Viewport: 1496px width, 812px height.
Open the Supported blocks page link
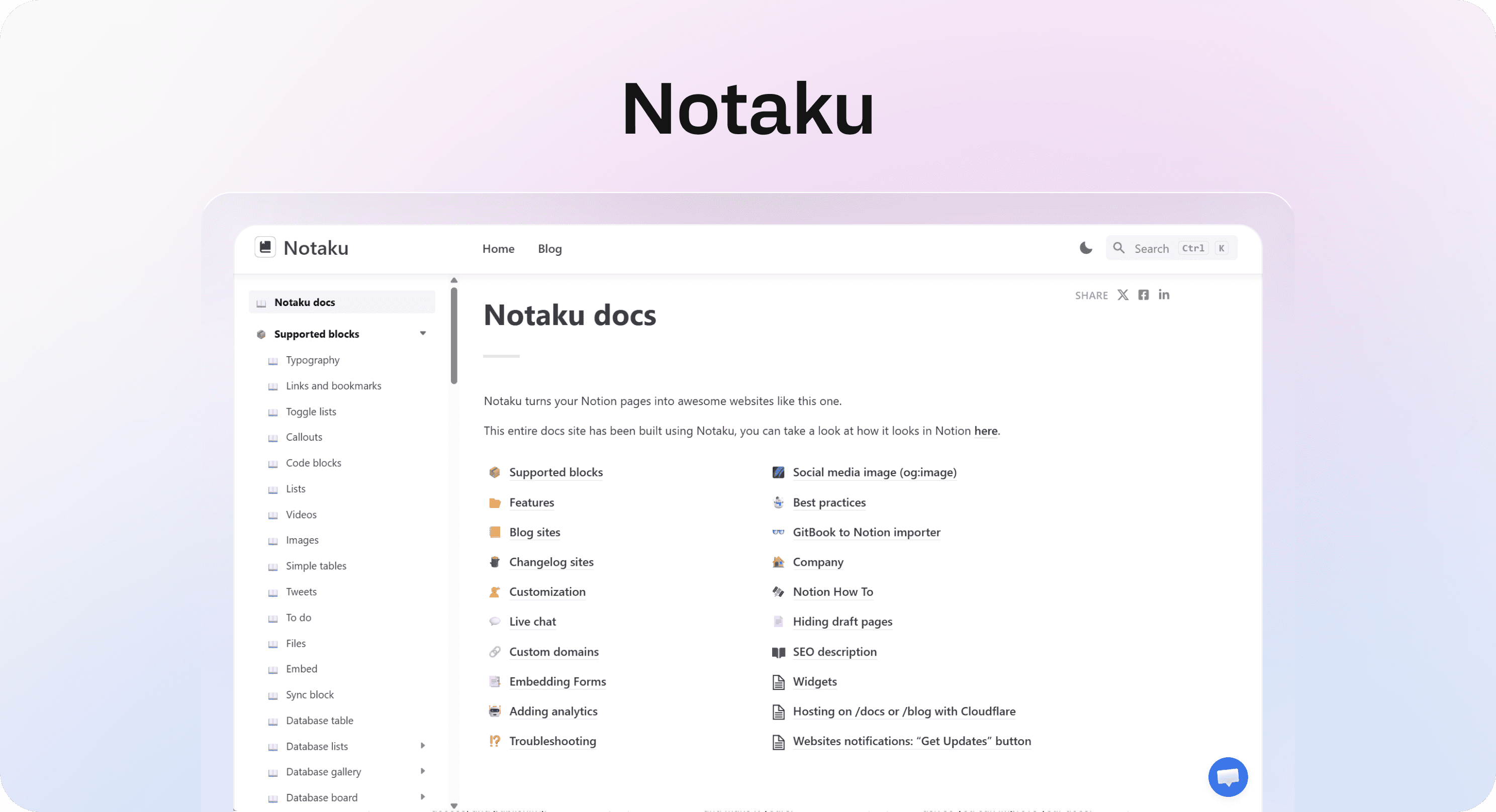coord(556,472)
